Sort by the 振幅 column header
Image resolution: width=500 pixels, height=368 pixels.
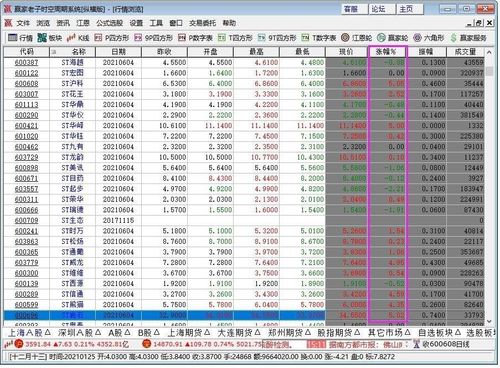coord(427,52)
